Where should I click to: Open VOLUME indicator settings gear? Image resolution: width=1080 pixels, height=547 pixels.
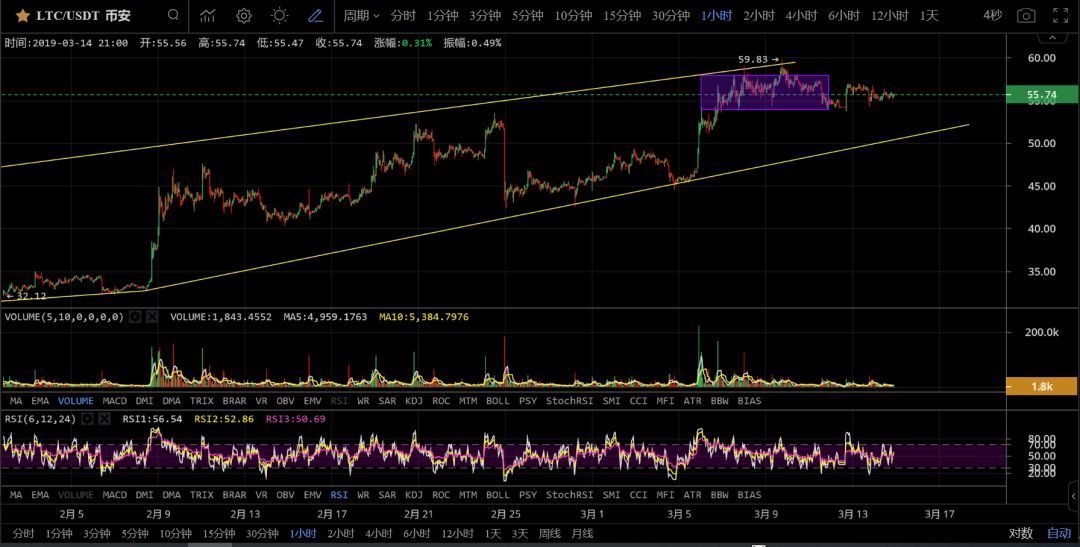[x=136, y=317]
